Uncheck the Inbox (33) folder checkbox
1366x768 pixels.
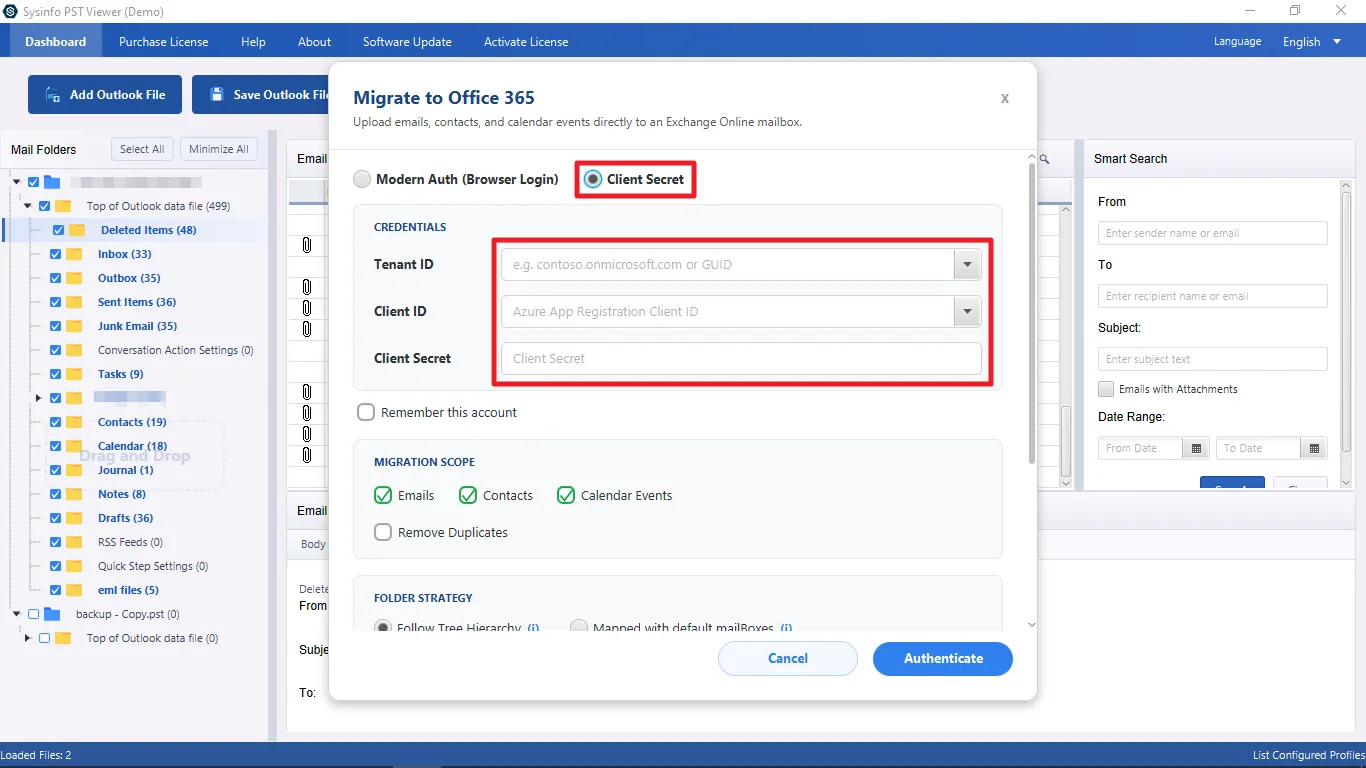tap(56, 254)
